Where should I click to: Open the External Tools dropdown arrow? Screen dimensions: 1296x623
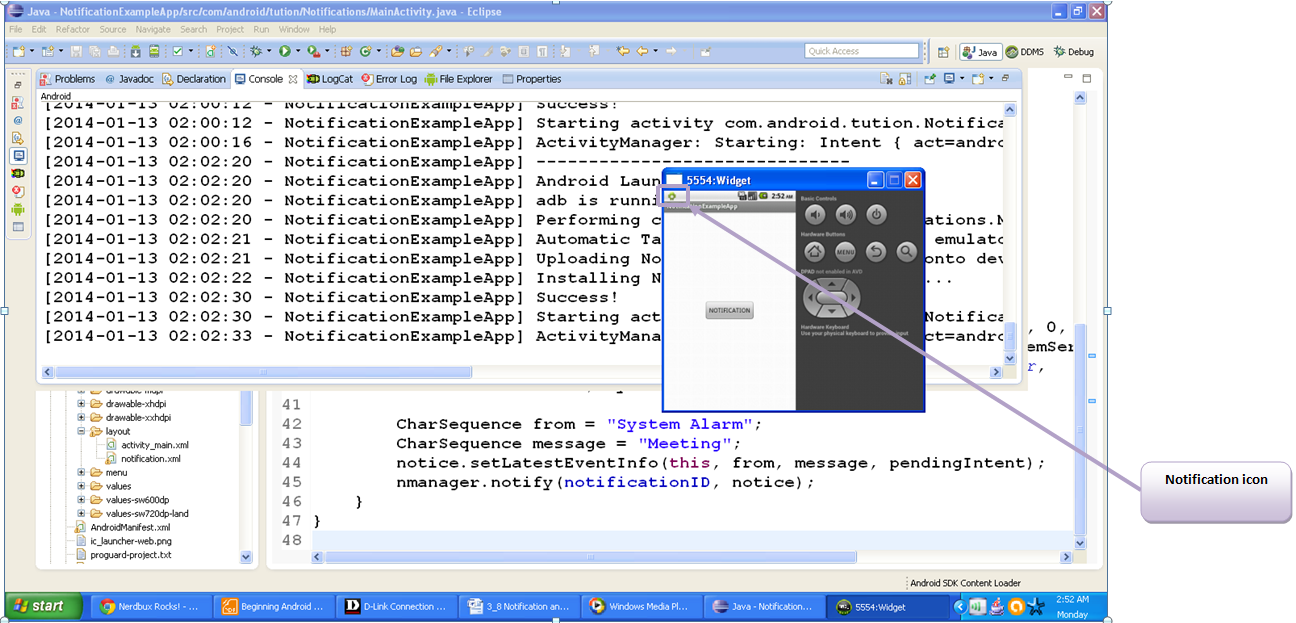coord(327,51)
